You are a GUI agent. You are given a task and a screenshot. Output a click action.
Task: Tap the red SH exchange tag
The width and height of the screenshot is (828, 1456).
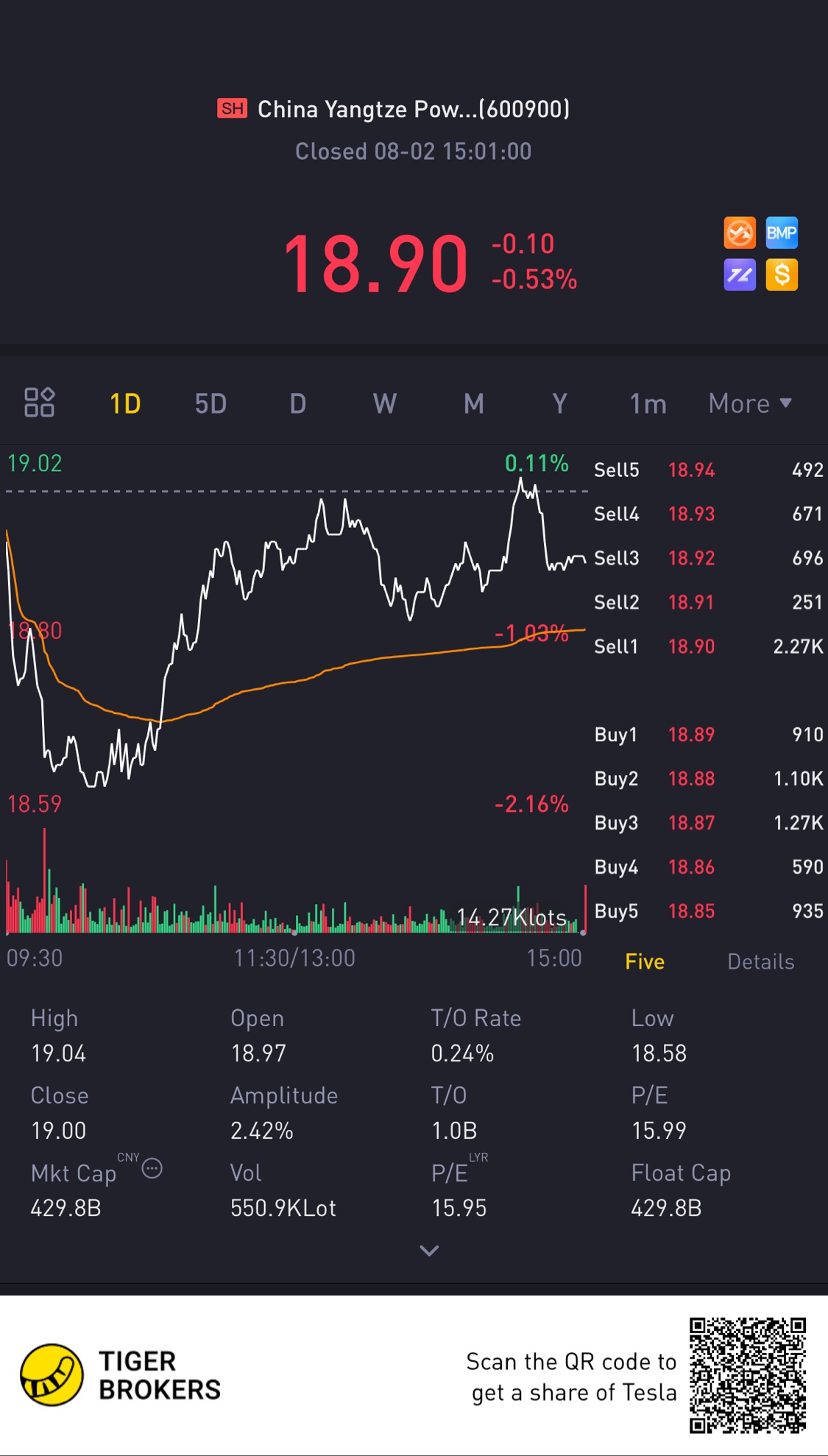coord(233,109)
